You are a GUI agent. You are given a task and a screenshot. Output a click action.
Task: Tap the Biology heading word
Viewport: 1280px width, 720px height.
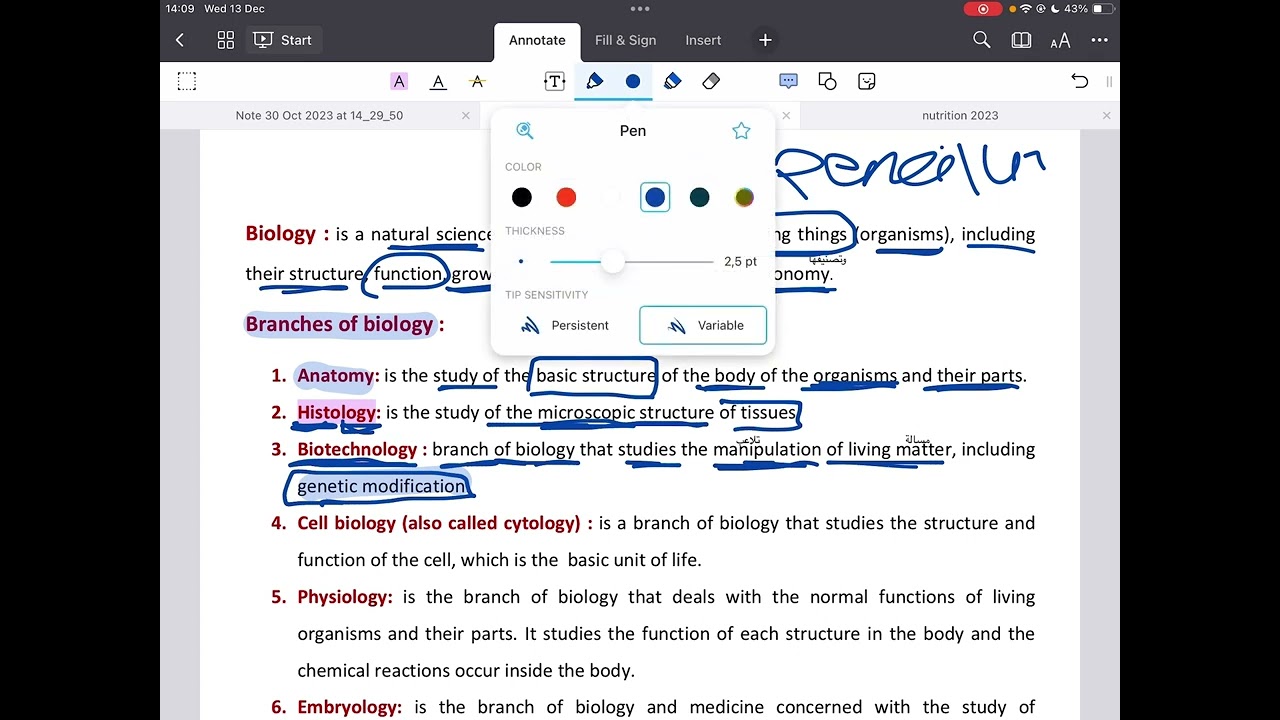(280, 234)
